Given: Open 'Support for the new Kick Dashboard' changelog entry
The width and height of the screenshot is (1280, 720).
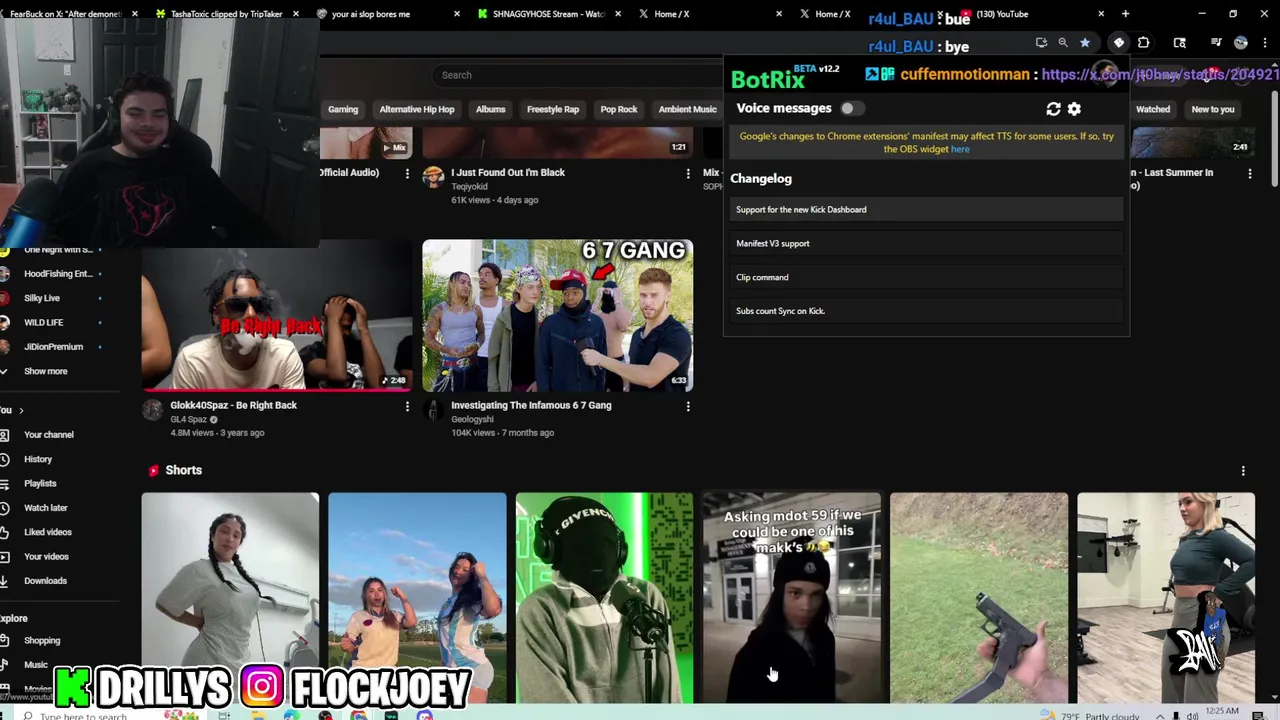Looking at the screenshot, I should (927, 210).
